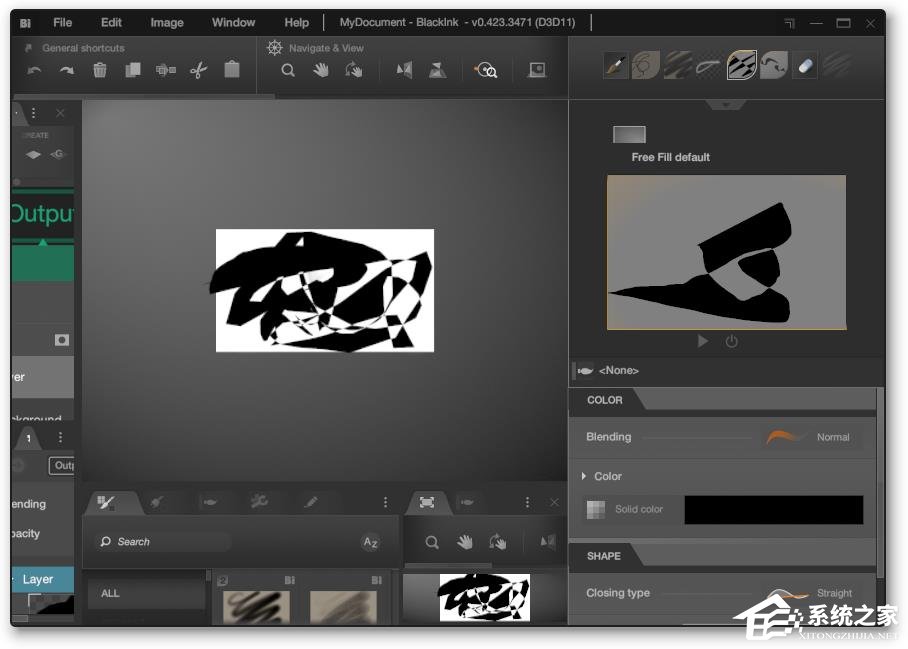Open the Image menu
908x649 pixels.
(167, 22)
